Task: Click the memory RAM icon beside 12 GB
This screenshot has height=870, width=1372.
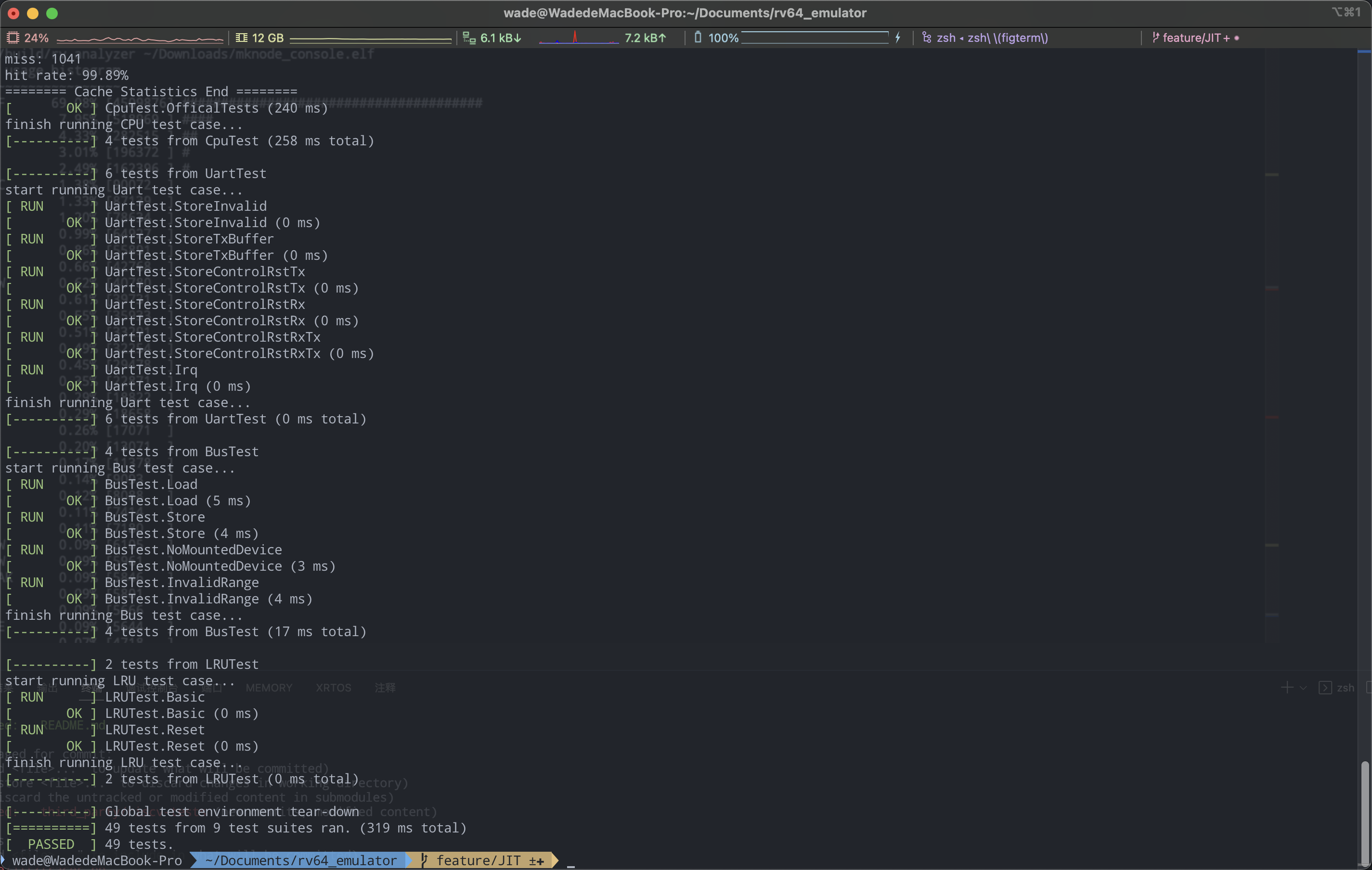Action: [242, 38]
